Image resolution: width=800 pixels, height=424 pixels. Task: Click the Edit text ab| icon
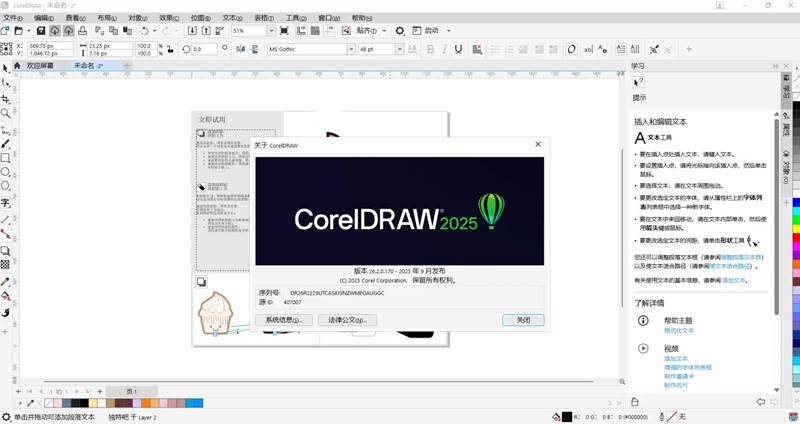point(588,49)
